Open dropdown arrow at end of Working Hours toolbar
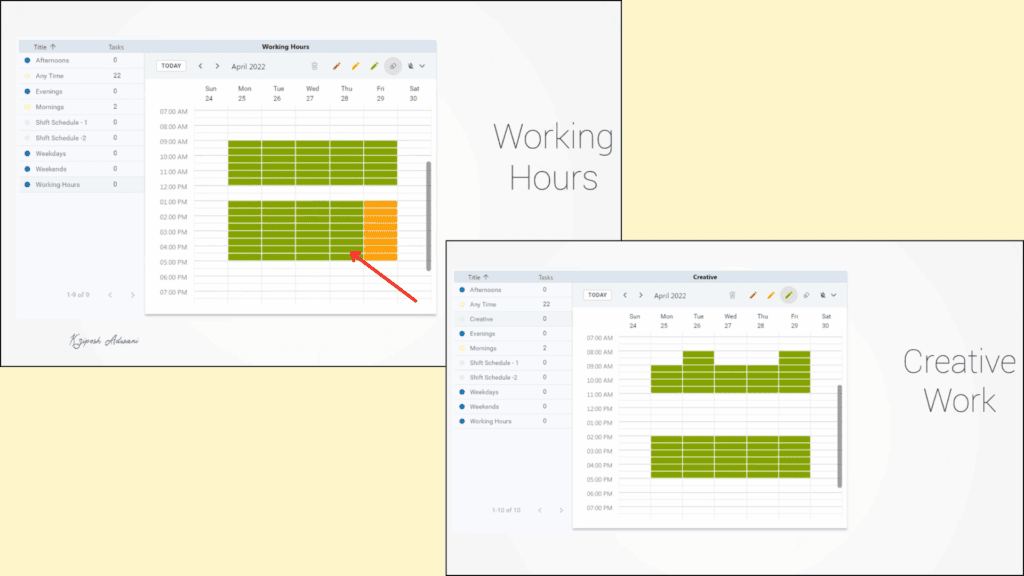Screen dimensions: 1024x576 [422, 66]
